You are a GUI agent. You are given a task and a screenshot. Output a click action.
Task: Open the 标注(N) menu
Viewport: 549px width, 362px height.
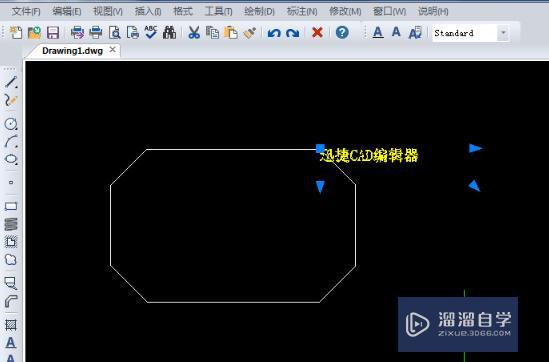click(x=302, y=12)
